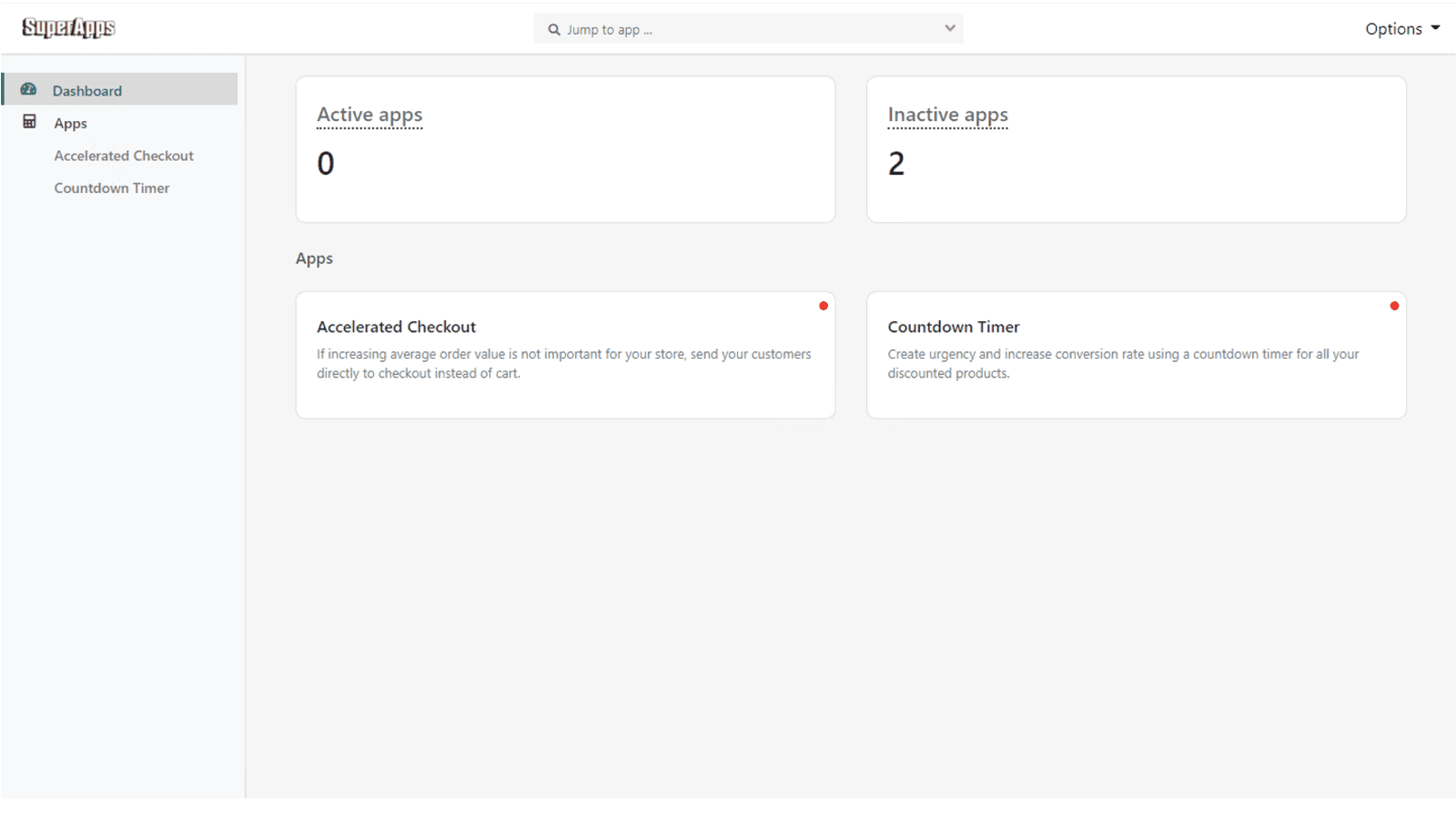The image size is (1456, 819).
Task: Expand the Jump to app dropdown chevron
Action: point(948,28)
